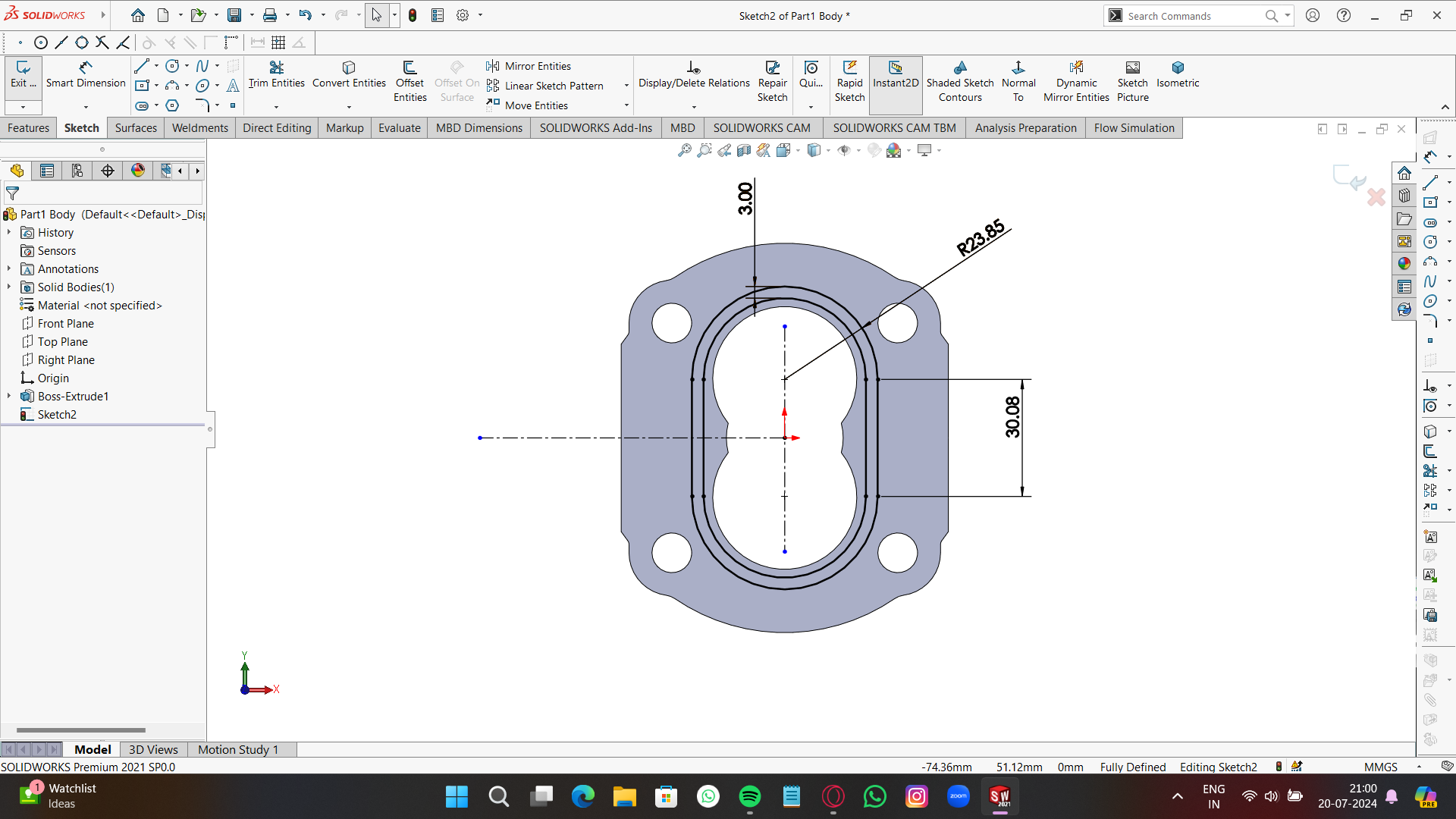Open the MMGS unit system selector
Image resolution: width=1456 pixels, height=819 pixels.
[1380, 767]
